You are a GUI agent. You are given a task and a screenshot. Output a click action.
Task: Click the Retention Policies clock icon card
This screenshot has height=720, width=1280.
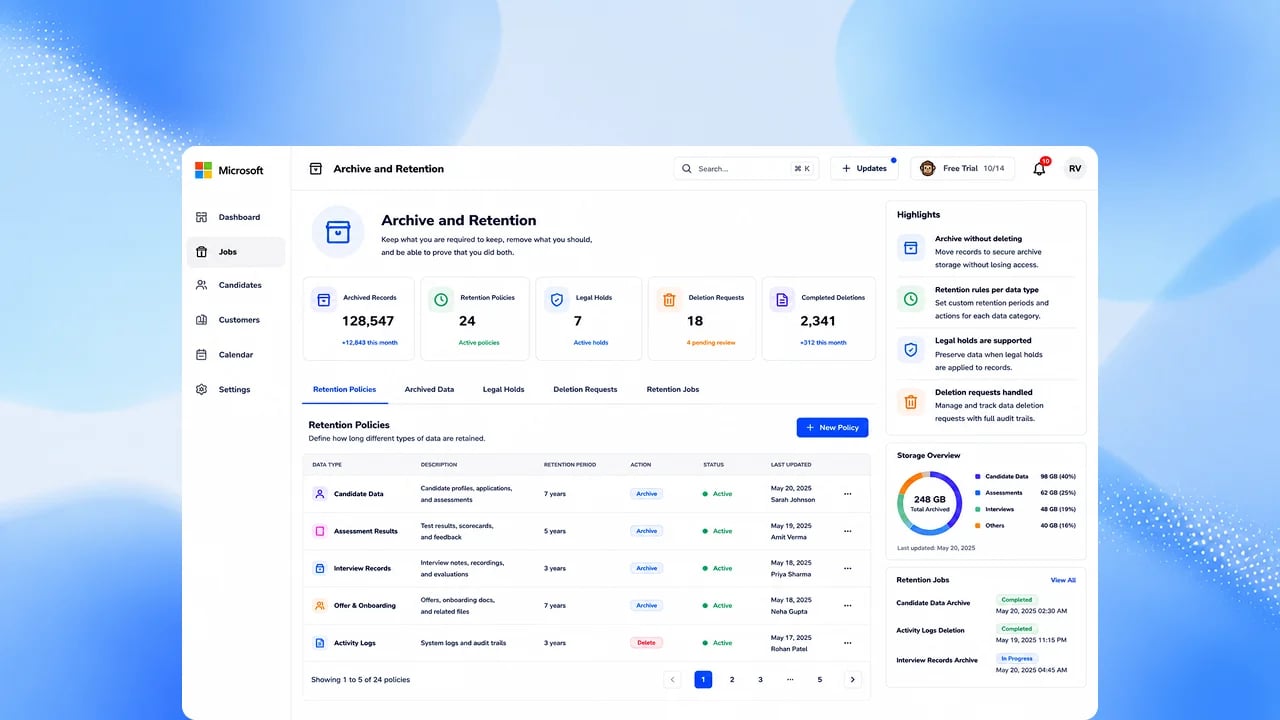pyautogui.click(x=441, y=299)
